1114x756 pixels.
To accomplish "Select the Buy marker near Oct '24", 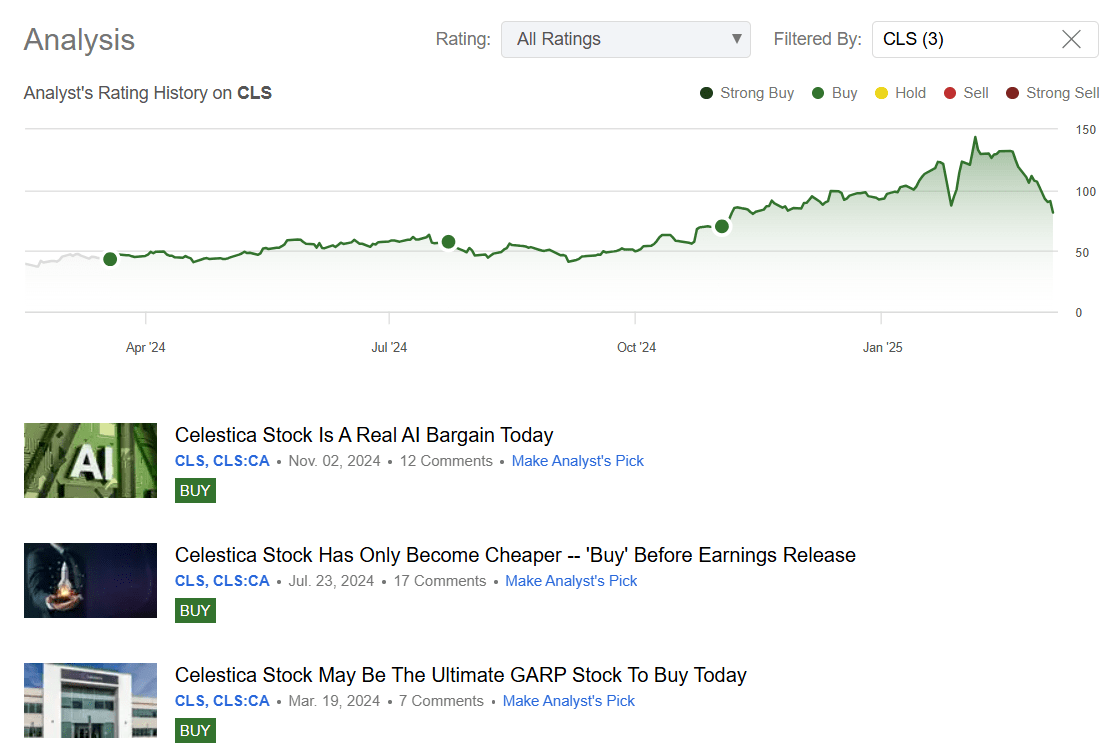I will 721,227.
